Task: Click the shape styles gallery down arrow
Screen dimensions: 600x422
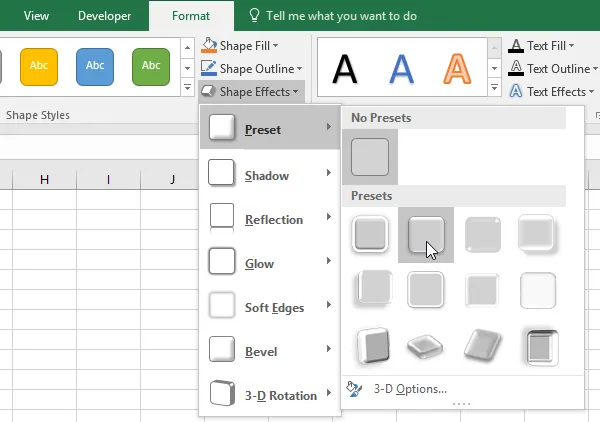Action: 188,68
